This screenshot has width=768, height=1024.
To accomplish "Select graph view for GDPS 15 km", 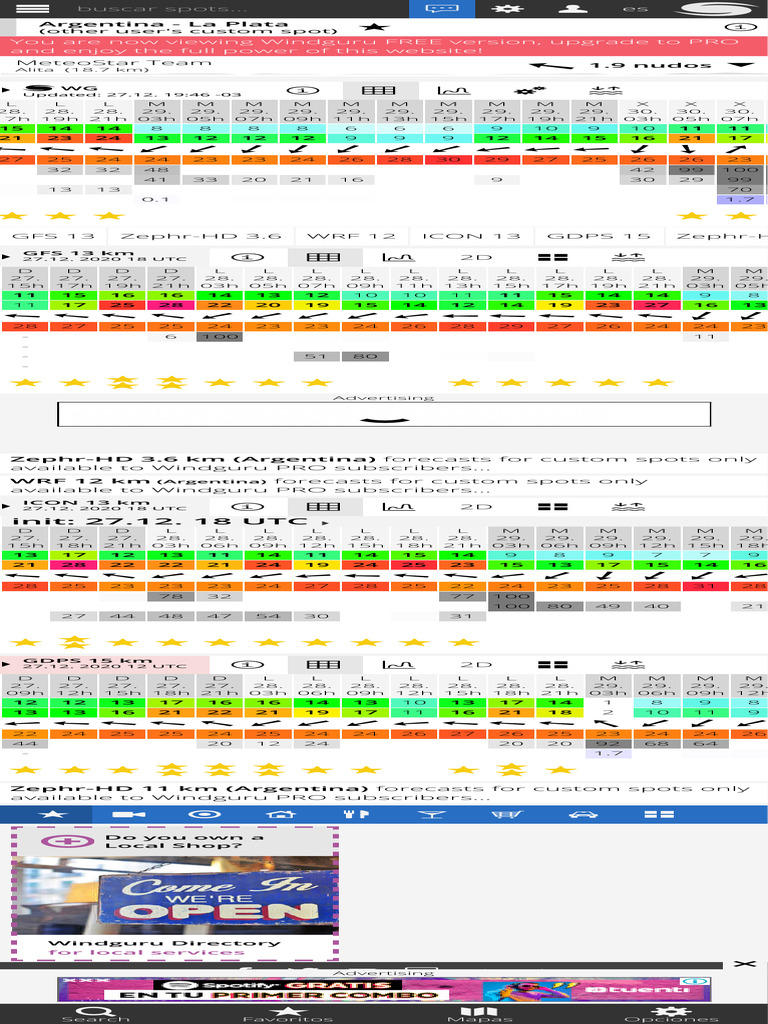I will tap(398, 665).
